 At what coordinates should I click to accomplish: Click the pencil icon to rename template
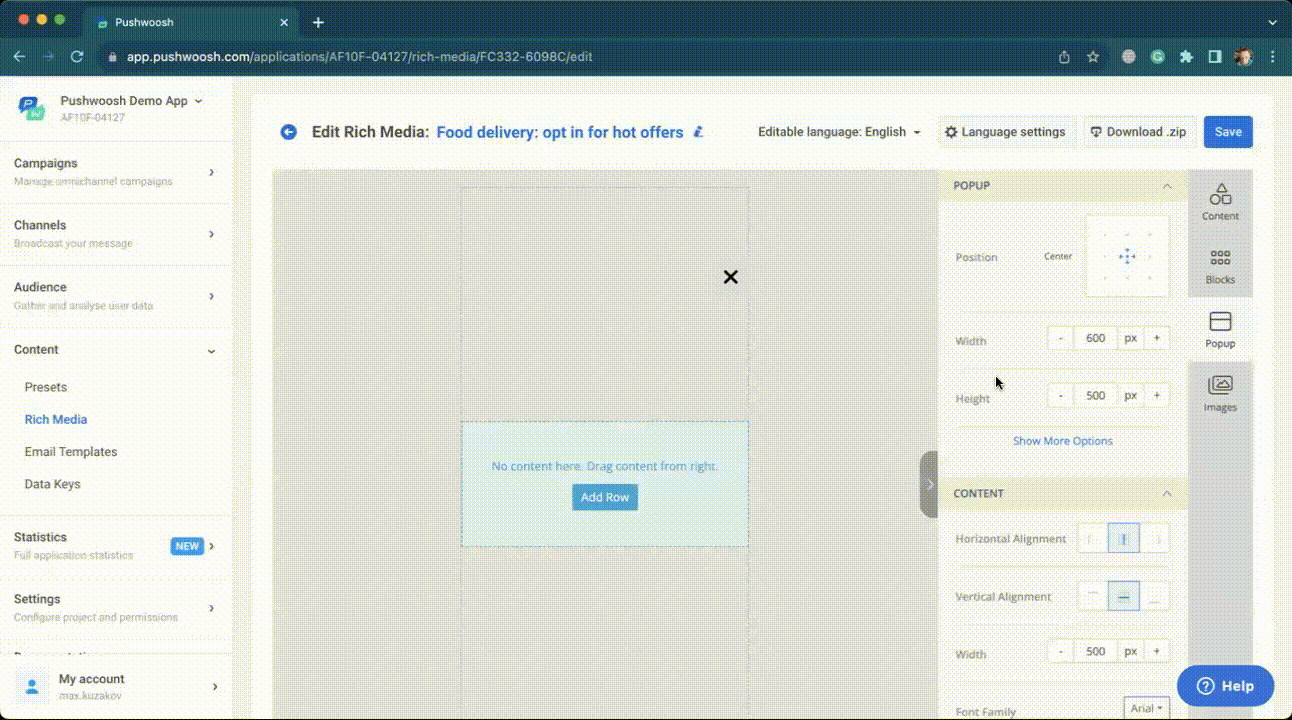[699, 132]
